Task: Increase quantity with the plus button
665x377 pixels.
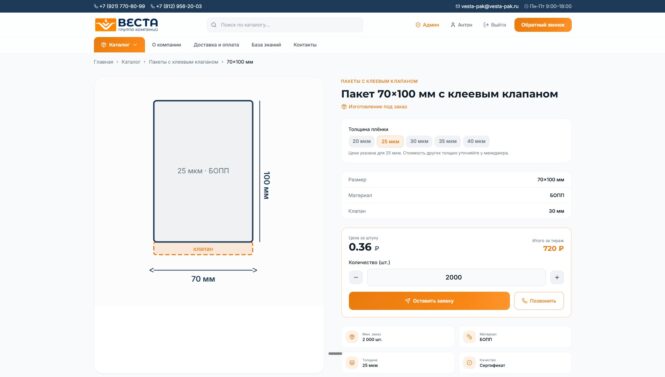Action: 557,277
